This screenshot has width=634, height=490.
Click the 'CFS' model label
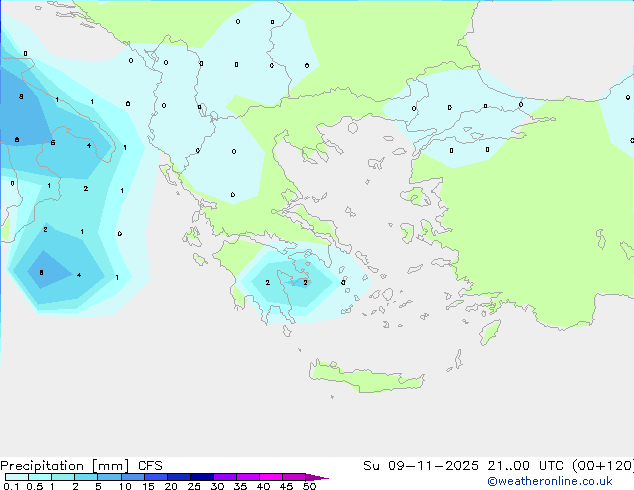[x=150, y=466]
